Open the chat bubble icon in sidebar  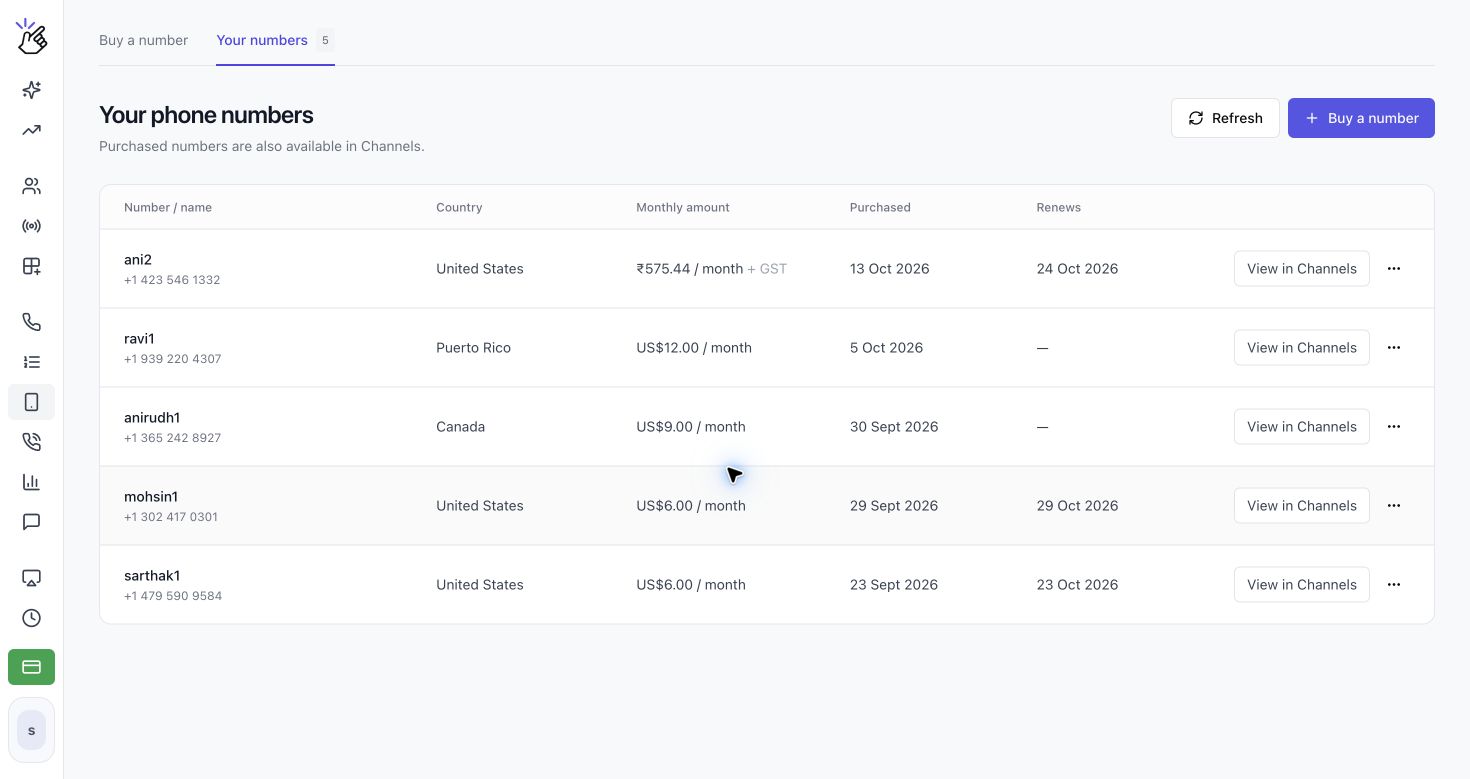pos(31,522)
